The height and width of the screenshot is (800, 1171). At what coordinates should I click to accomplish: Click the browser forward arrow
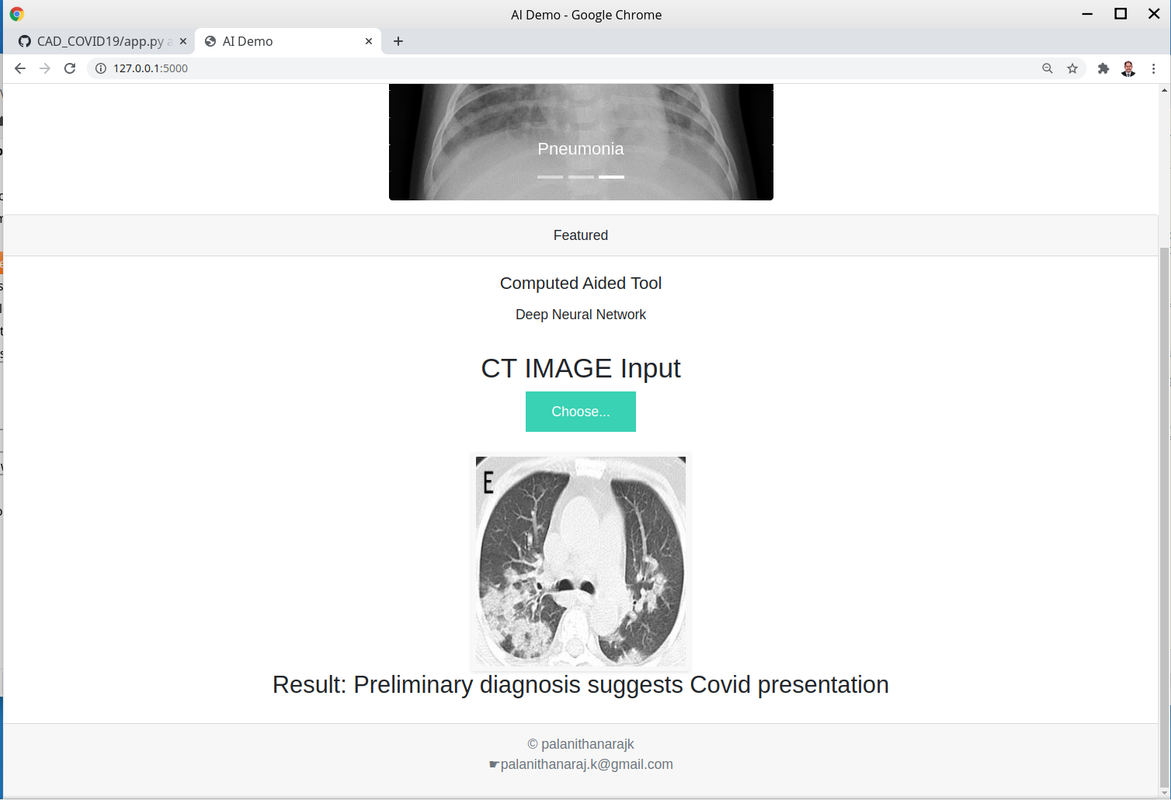45,68
